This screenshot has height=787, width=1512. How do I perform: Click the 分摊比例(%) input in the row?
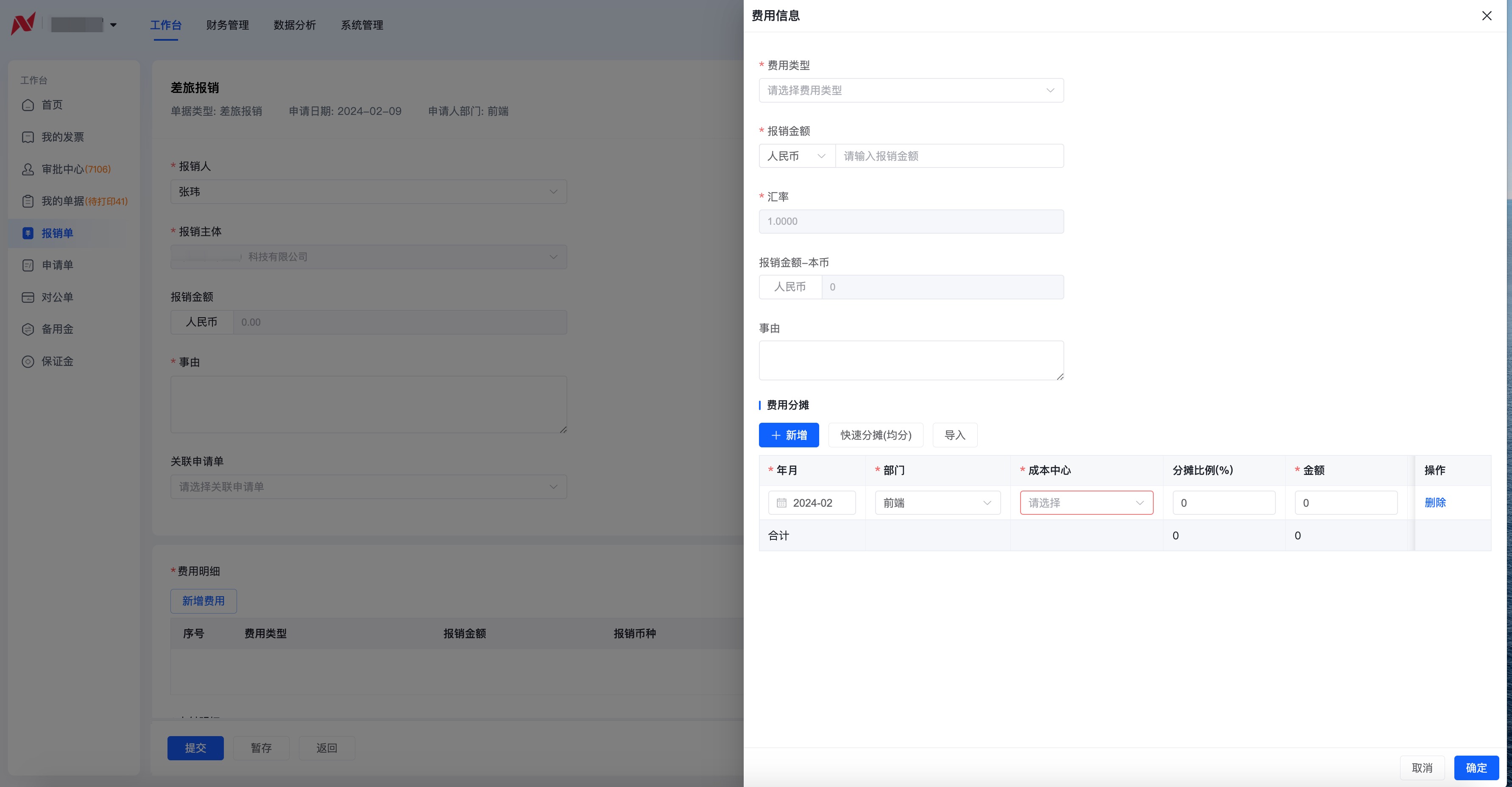(x=1224, y=503)
